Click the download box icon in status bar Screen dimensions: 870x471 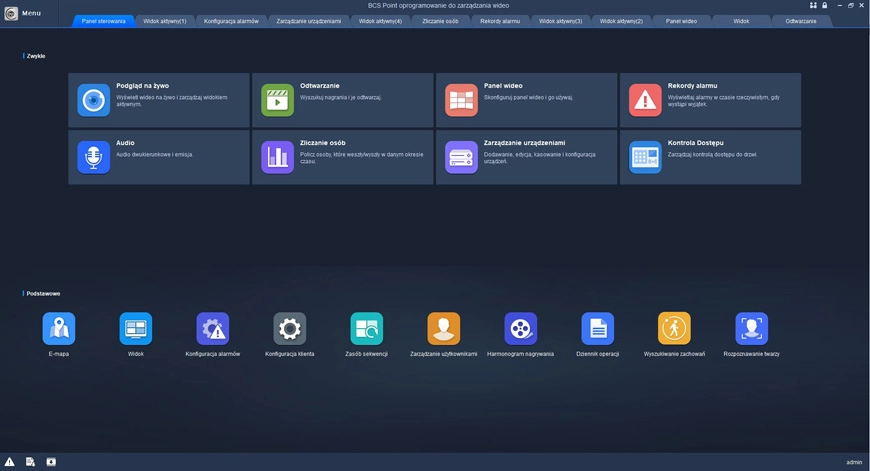point(51,462)
